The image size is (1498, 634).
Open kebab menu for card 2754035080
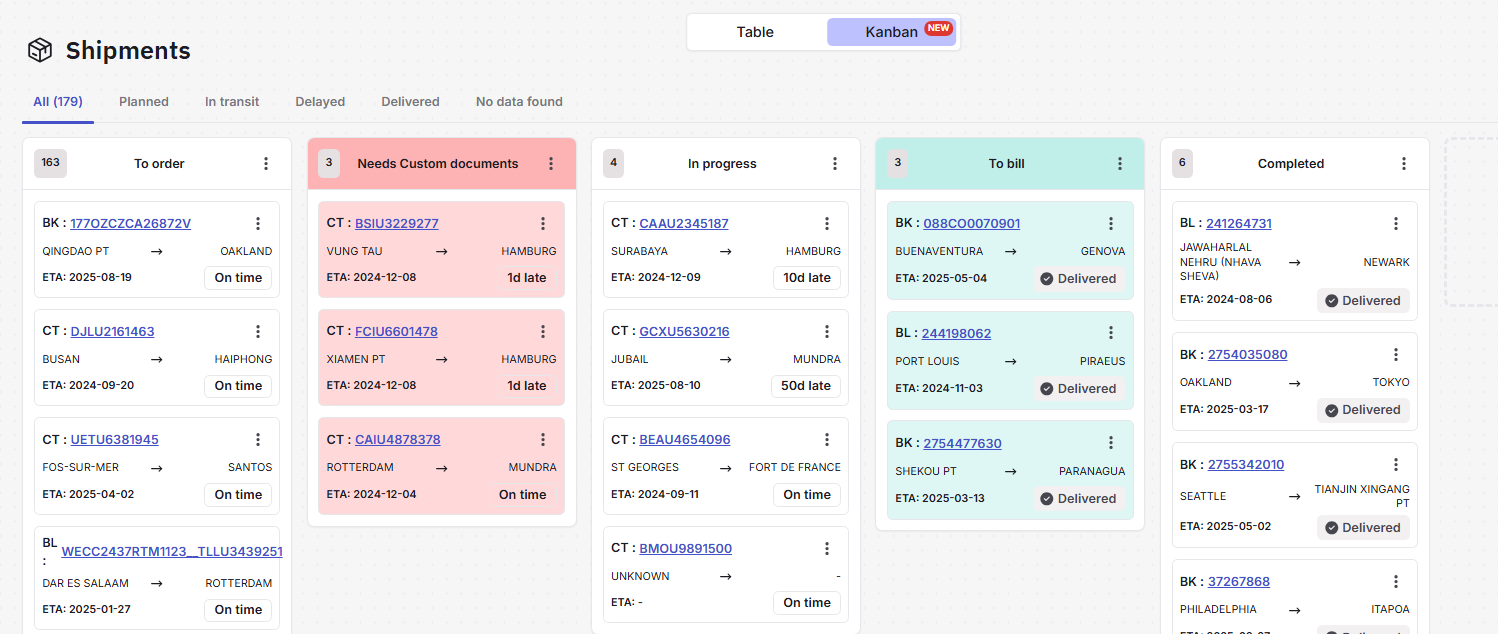point(1396,355)
